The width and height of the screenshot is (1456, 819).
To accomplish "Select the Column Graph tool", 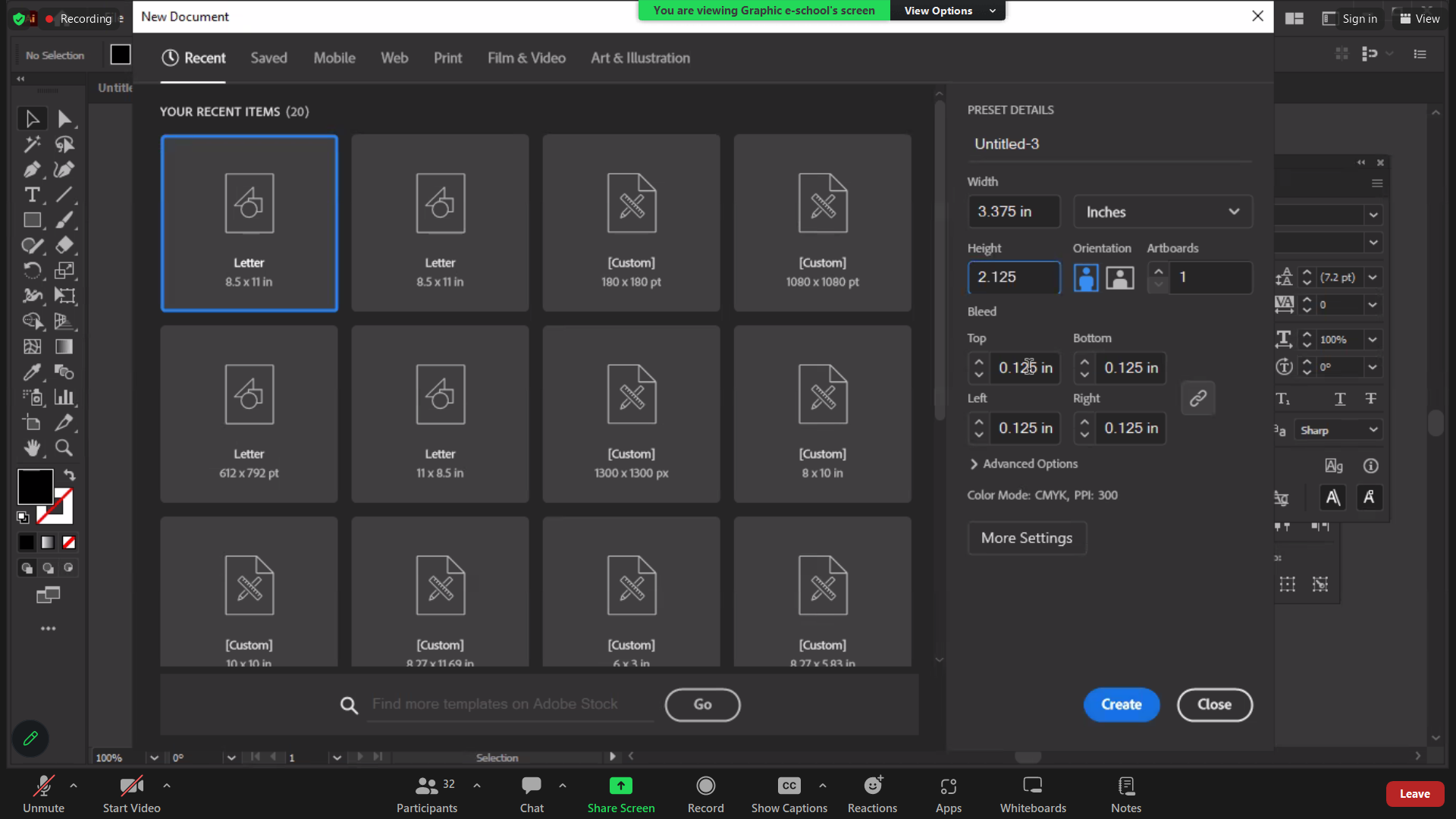I will click(x=64, y=397).
